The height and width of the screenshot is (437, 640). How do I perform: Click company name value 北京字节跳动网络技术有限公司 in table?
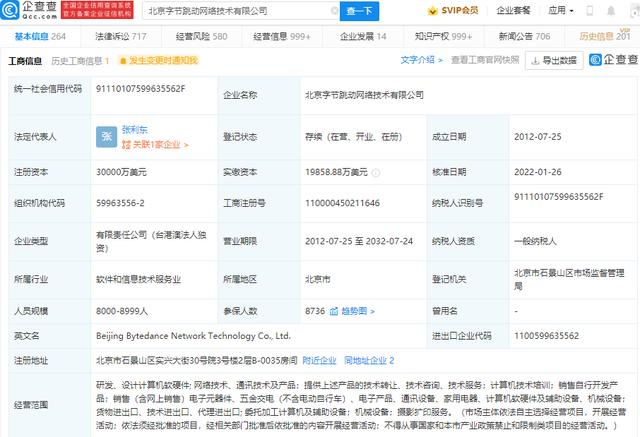[364, 95]
